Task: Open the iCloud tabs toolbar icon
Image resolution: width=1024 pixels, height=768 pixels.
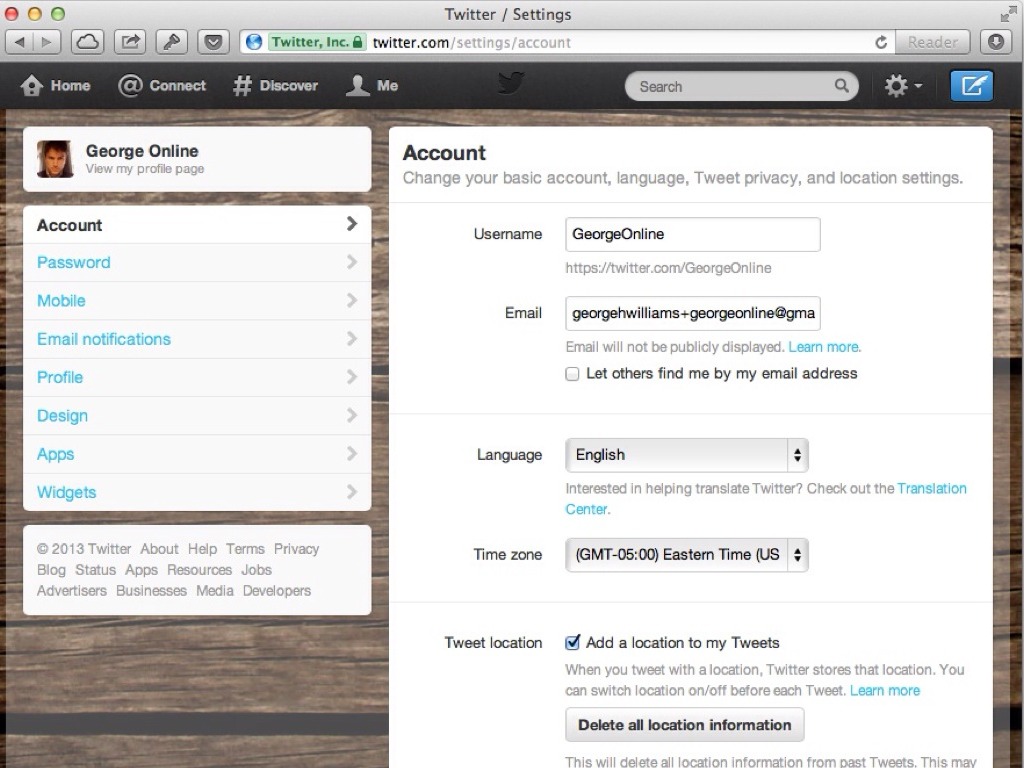Action: pyautogui.click(x=88, y=42)
